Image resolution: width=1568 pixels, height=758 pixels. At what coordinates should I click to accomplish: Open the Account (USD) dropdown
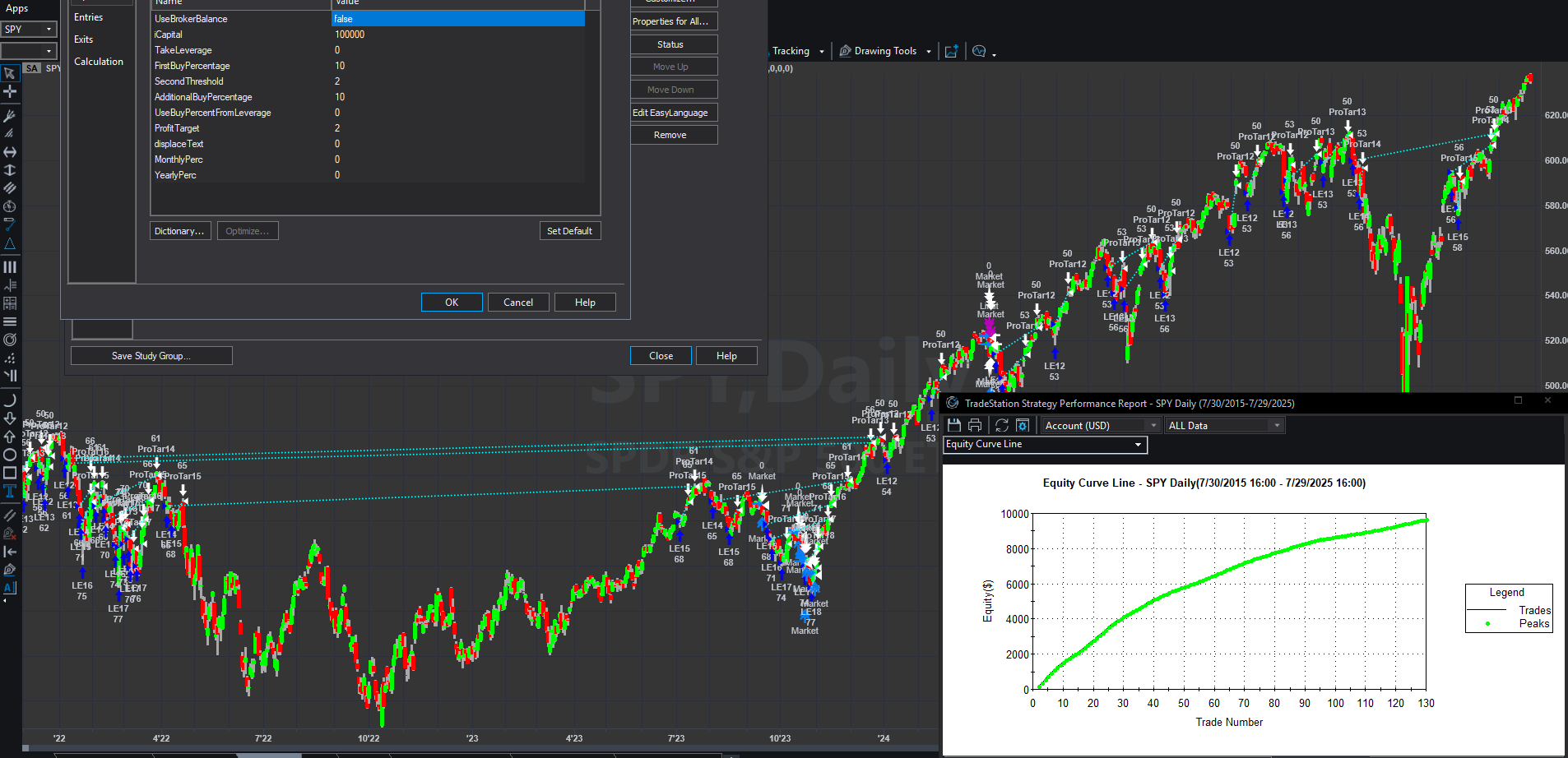coord(1101,426)
